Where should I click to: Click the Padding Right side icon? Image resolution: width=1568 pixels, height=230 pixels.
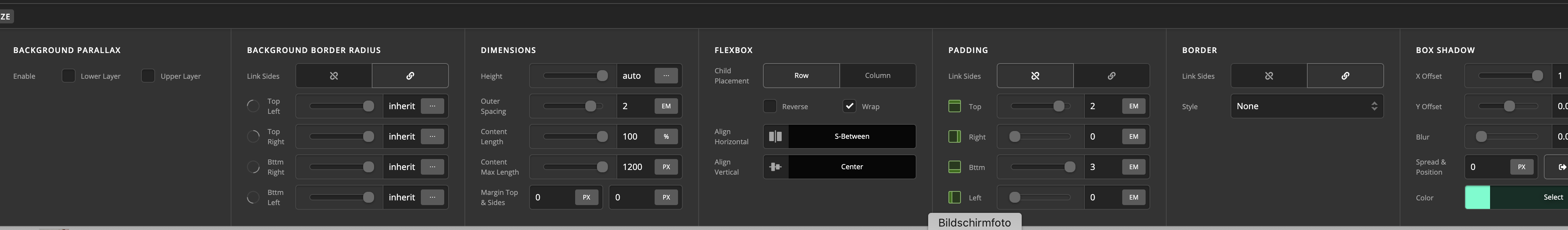click(x=954, y=137)
